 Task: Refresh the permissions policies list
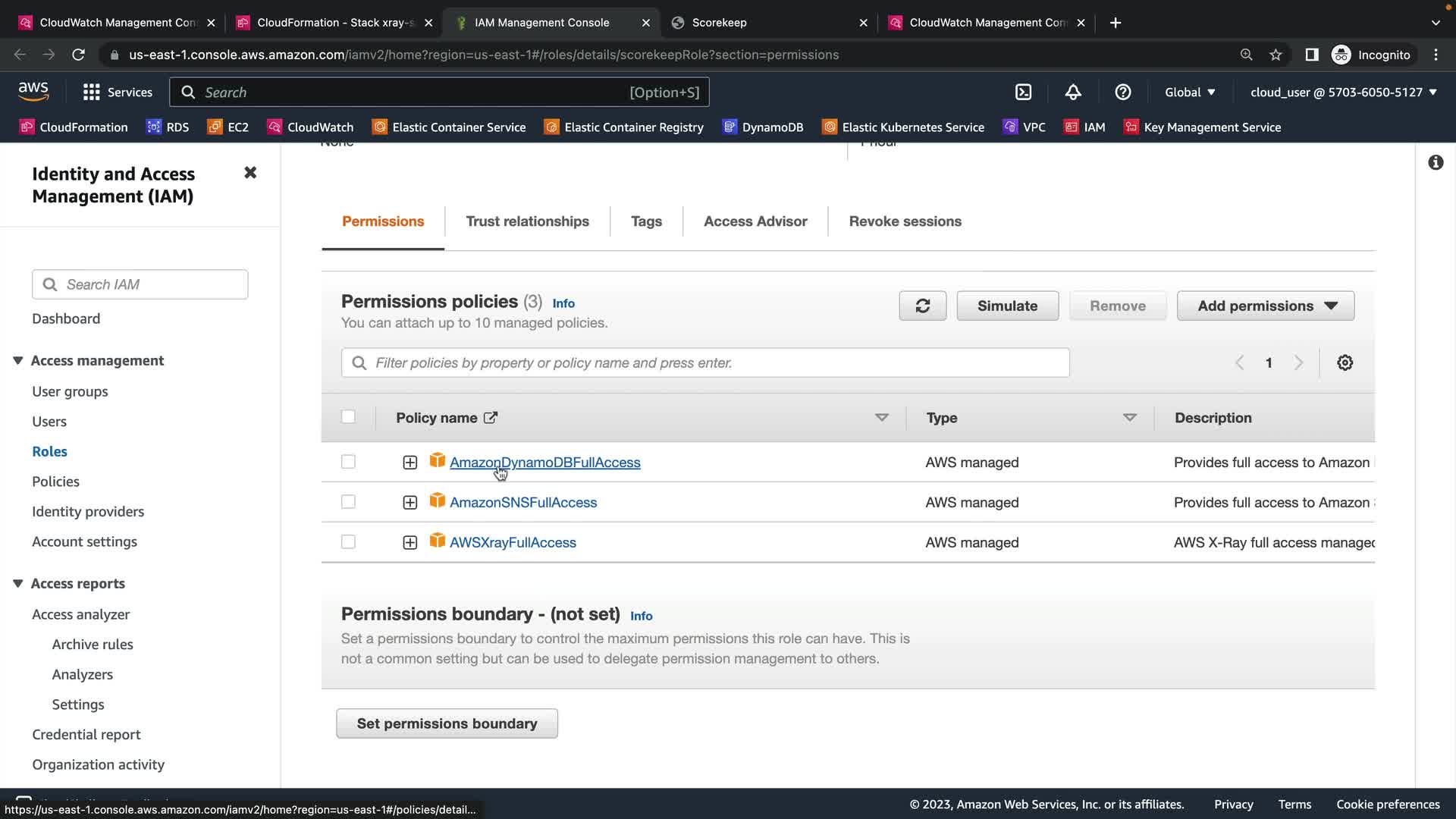[x=922, y=306]
